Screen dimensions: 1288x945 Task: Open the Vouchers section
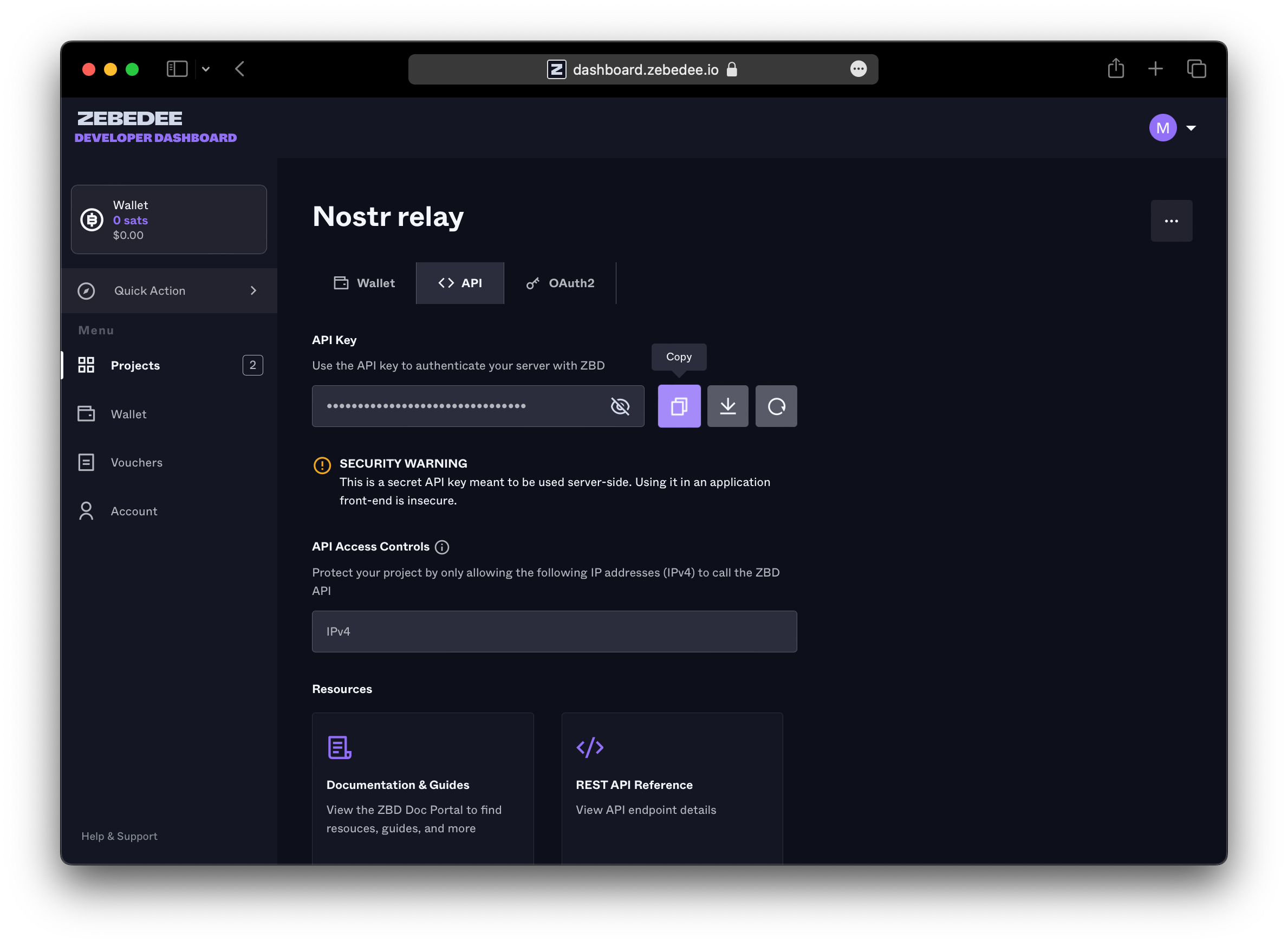coord(136,462)
